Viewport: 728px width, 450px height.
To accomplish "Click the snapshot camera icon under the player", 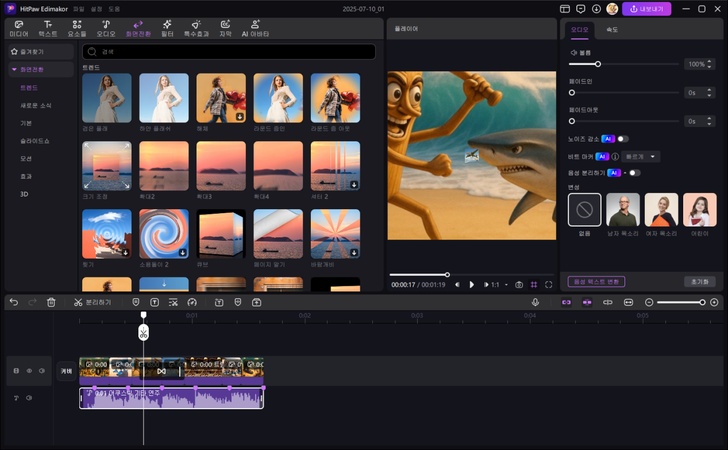I will 519,285.
